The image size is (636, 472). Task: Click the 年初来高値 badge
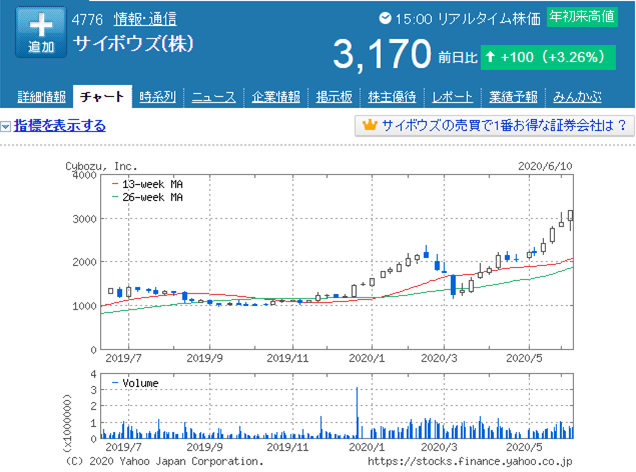point(582,17)
